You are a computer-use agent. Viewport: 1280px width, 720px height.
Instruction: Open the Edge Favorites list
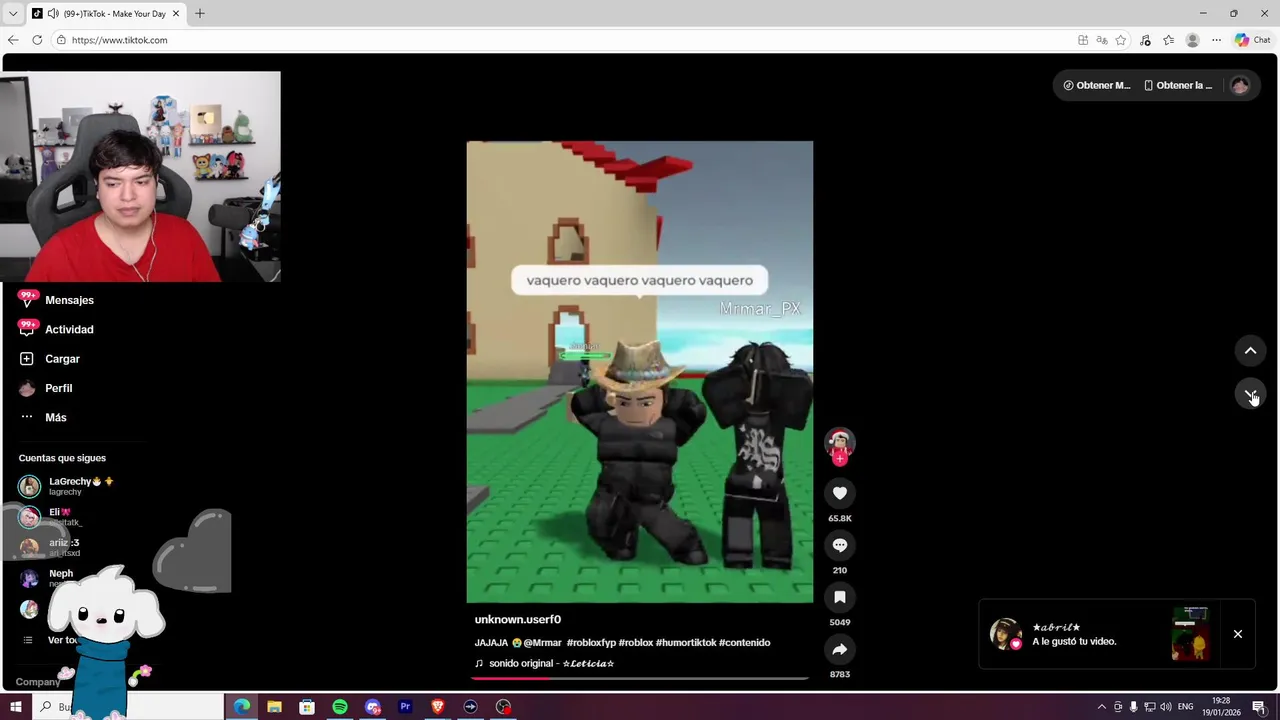coord(1168,40)
